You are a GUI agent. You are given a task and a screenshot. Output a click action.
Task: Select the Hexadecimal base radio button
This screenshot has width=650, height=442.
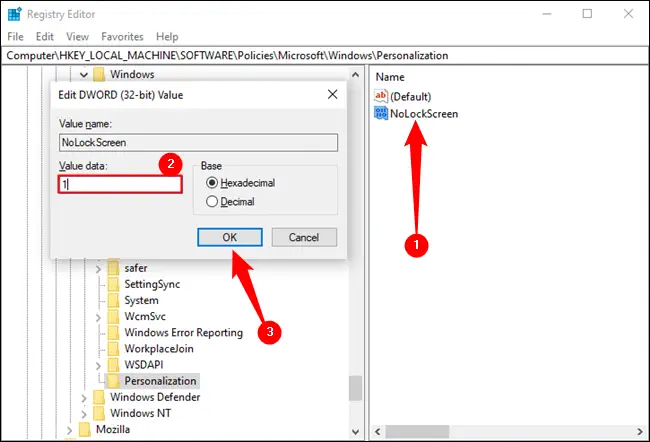(x=212, y=182)
